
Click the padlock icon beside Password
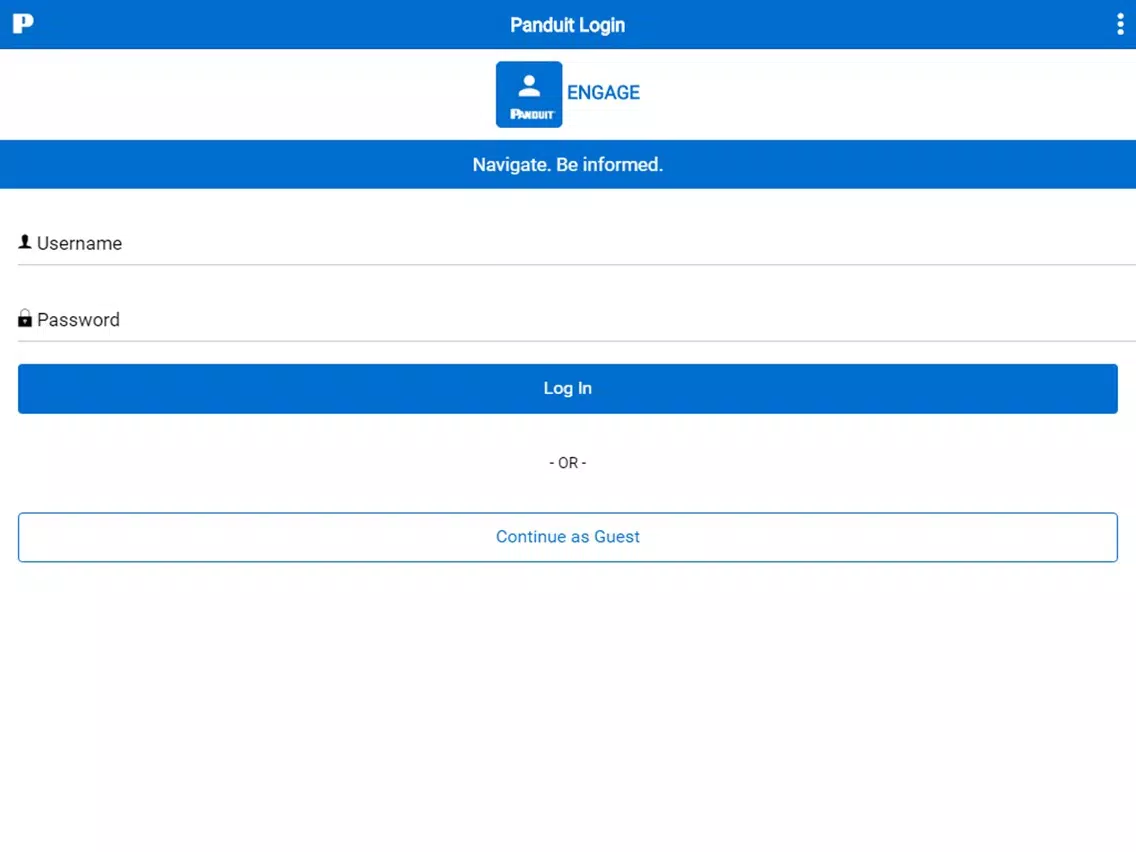(x=25, y=318)
